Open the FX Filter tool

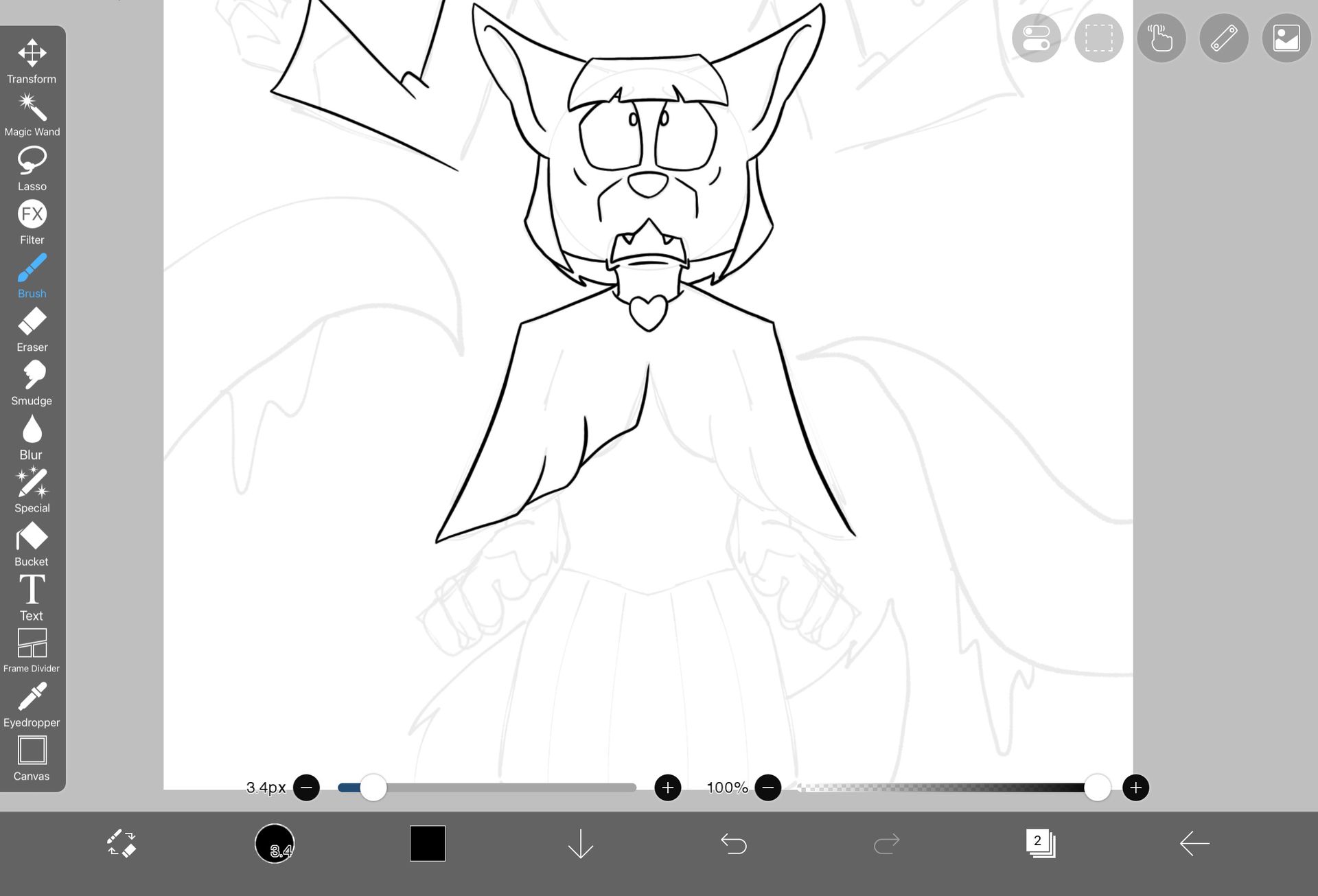[32, 222]
